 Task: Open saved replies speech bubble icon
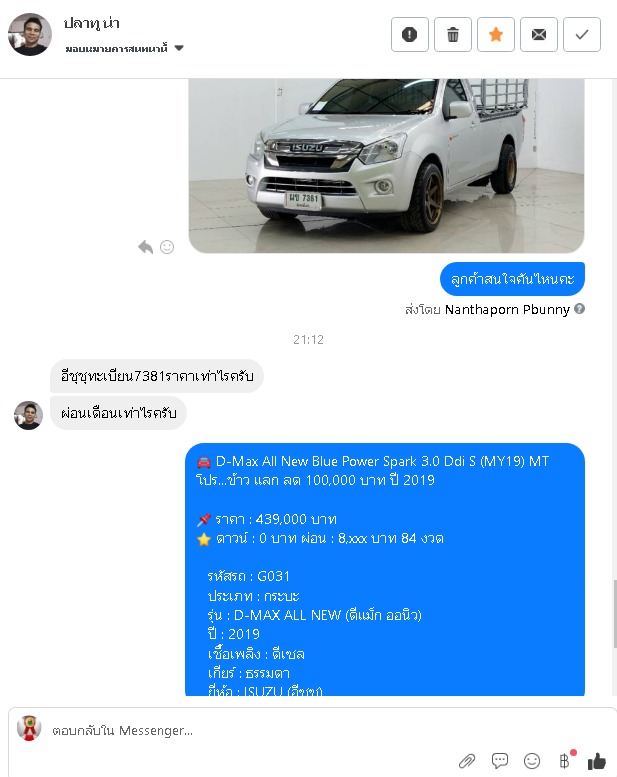(500, 760)
